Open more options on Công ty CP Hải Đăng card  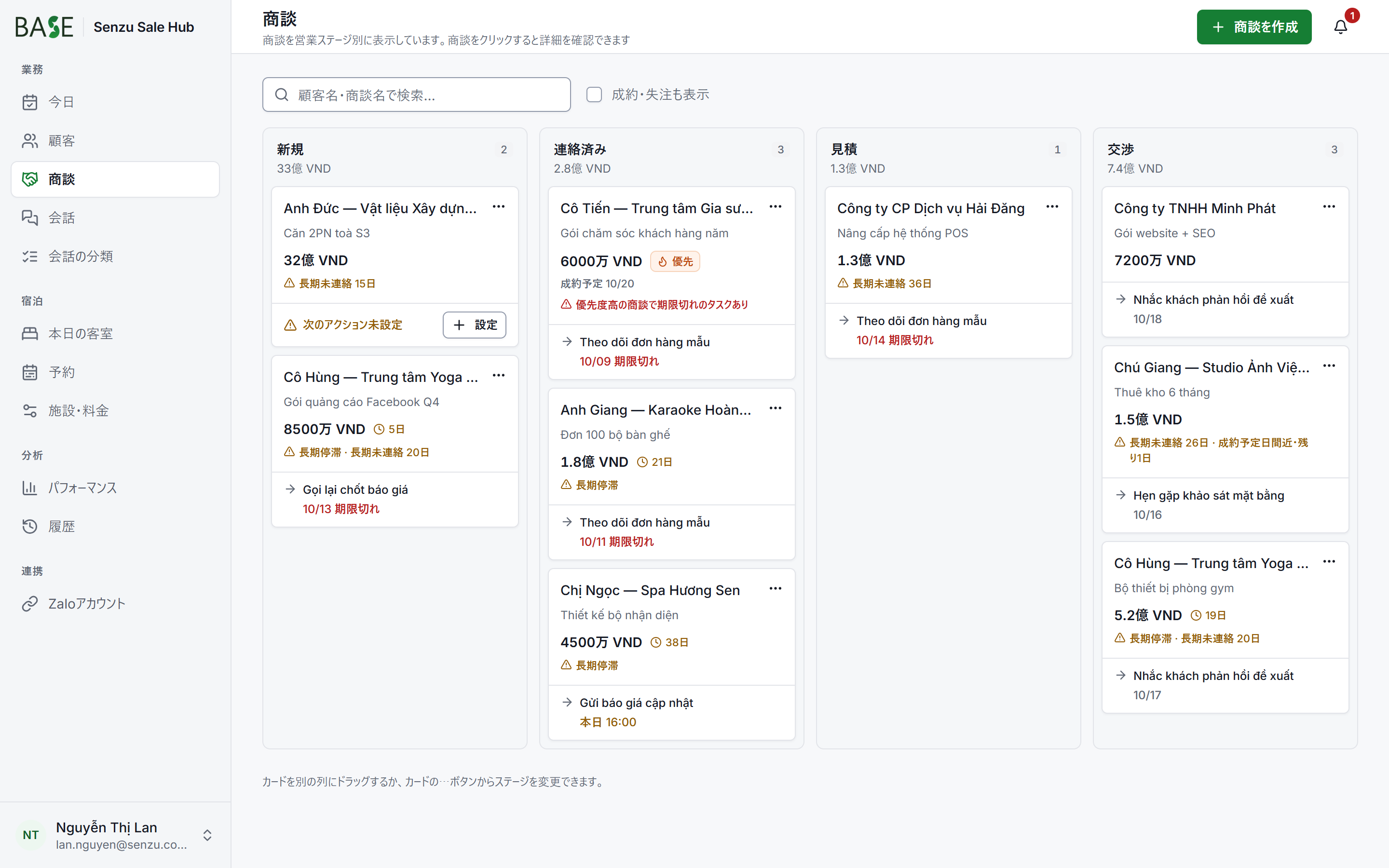pyautogui.click(x=1052, y=207)
